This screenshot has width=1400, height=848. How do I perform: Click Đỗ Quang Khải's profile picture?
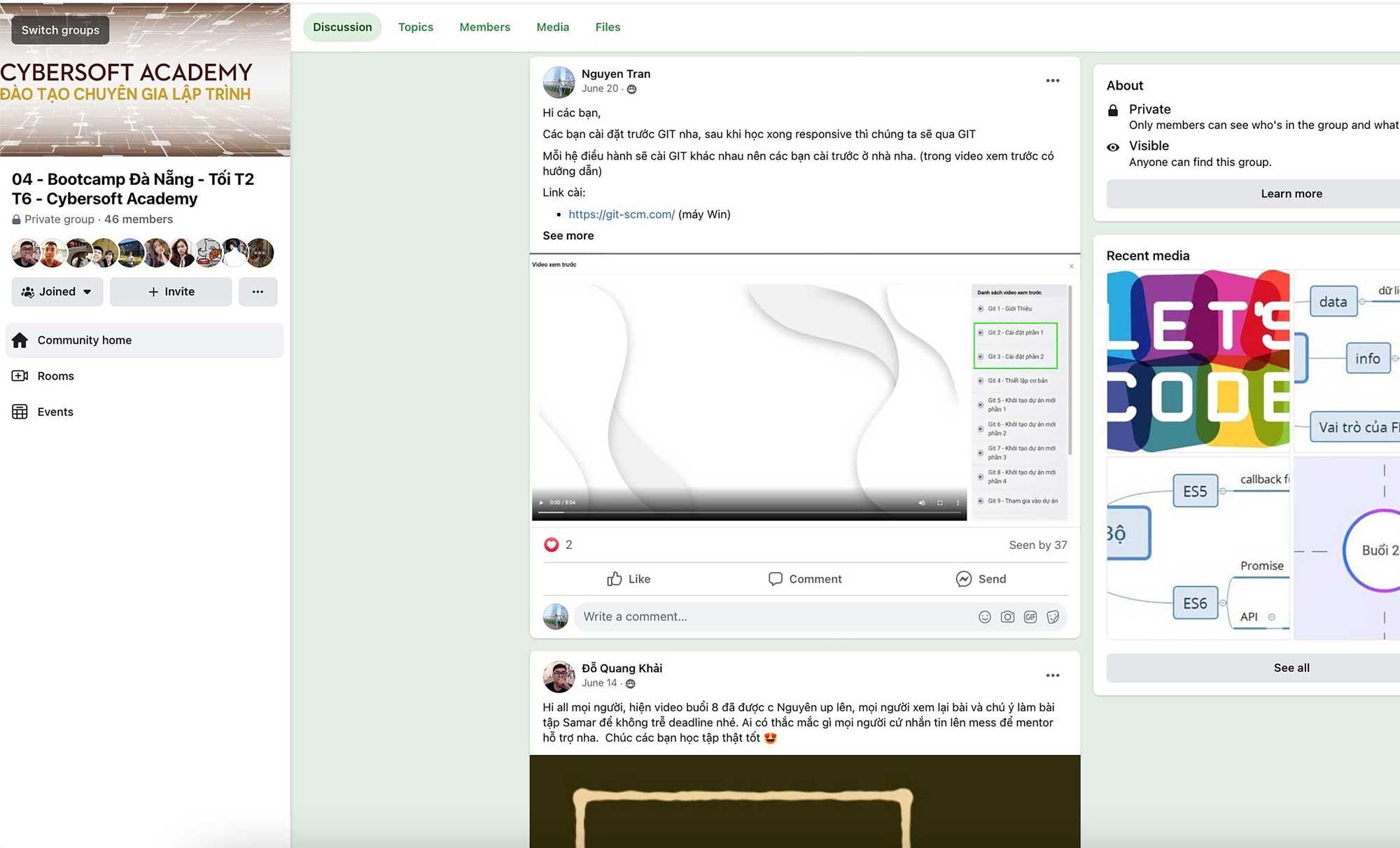coord(559,676)
